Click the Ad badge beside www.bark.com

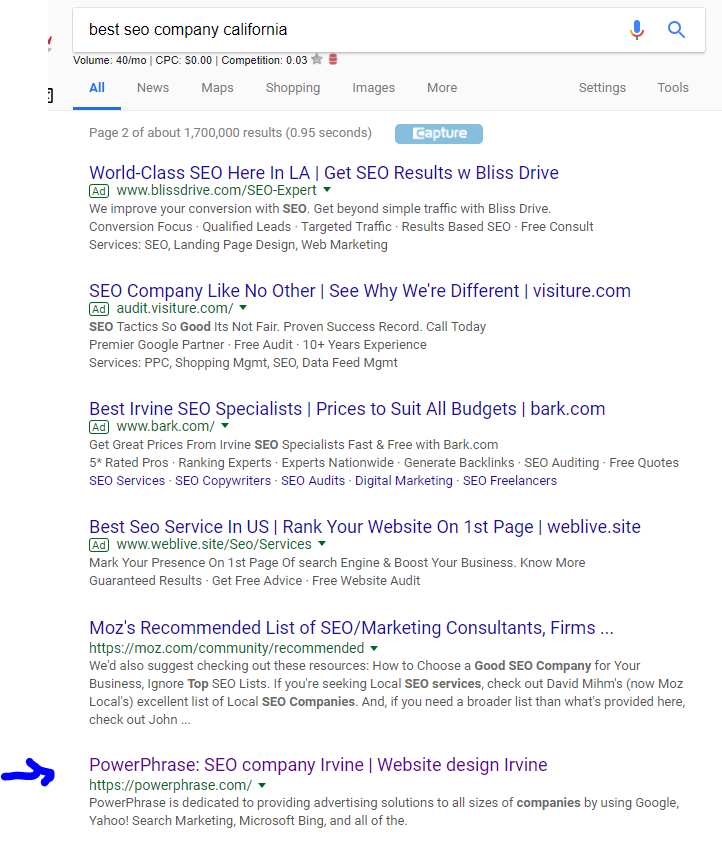coord(99,427)
